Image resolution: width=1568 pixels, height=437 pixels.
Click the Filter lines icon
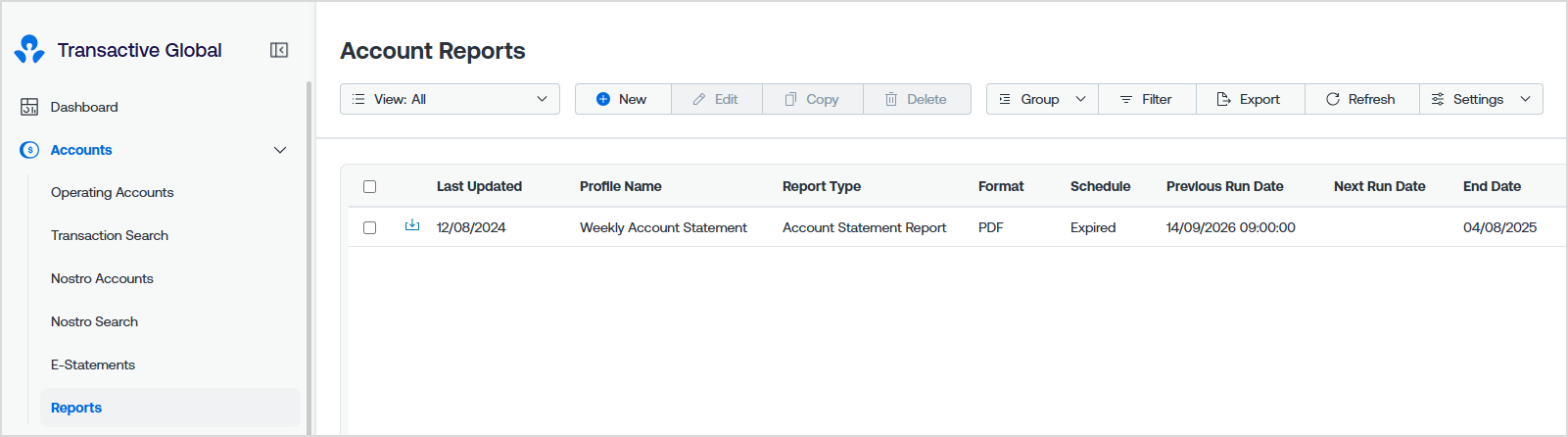1126,99
